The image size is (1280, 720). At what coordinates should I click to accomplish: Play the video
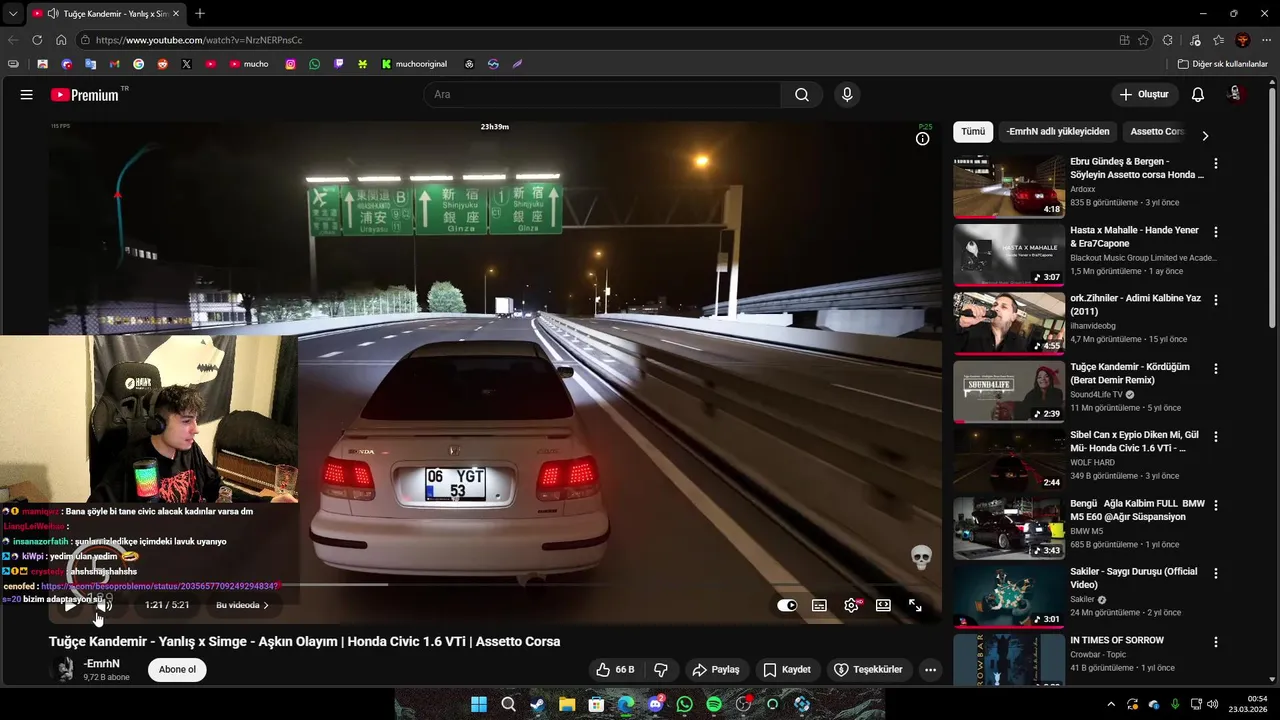coord(70,605)
